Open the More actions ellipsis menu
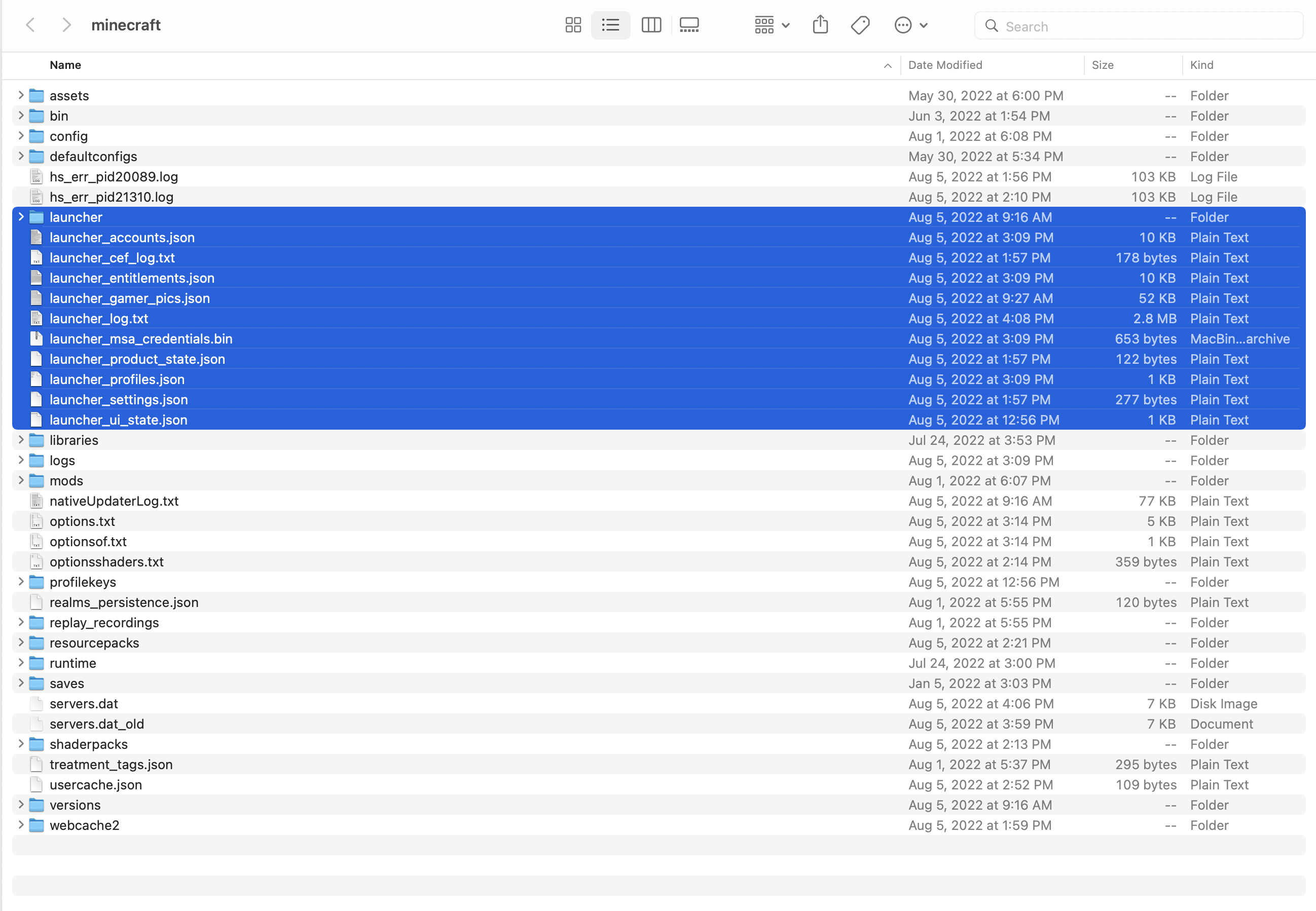 pos(910,25)
